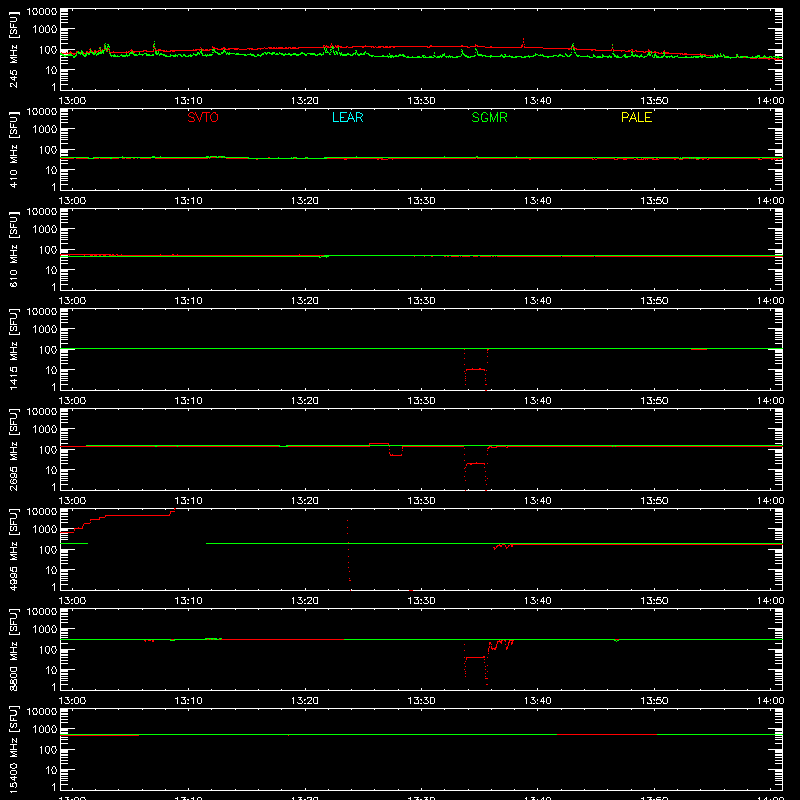
Task: Click the 10000 tick label on the 245 MHz axis
Action: (x=42, y=12)
